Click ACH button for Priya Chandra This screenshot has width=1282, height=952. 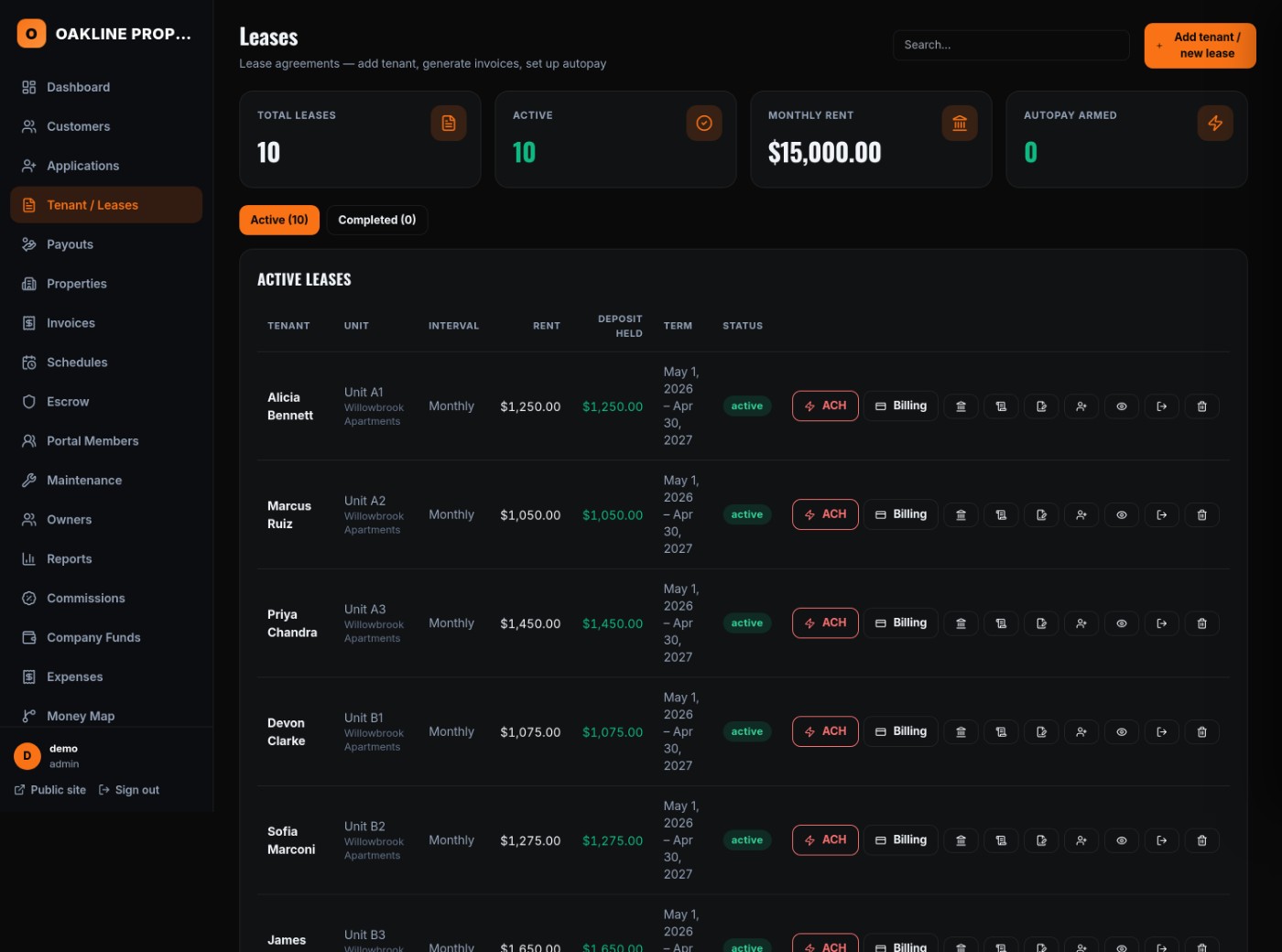(x=825, y=623)
